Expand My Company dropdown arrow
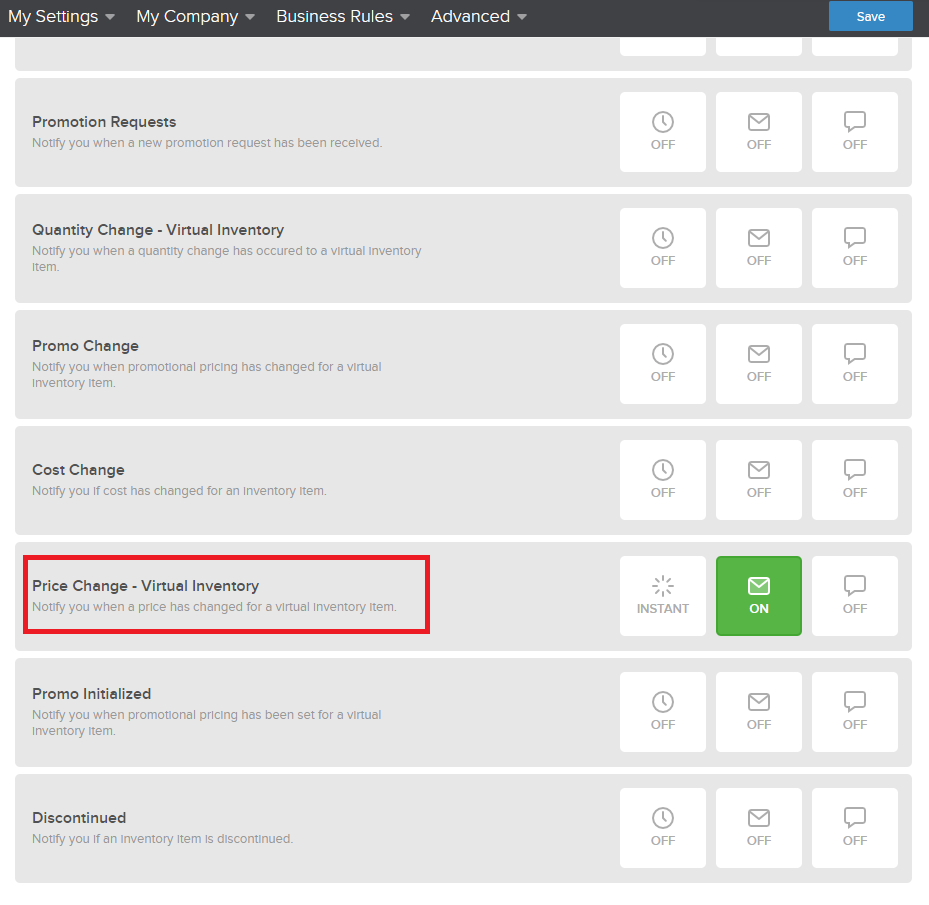Screen dimensions: 929x905 (249, 17)
